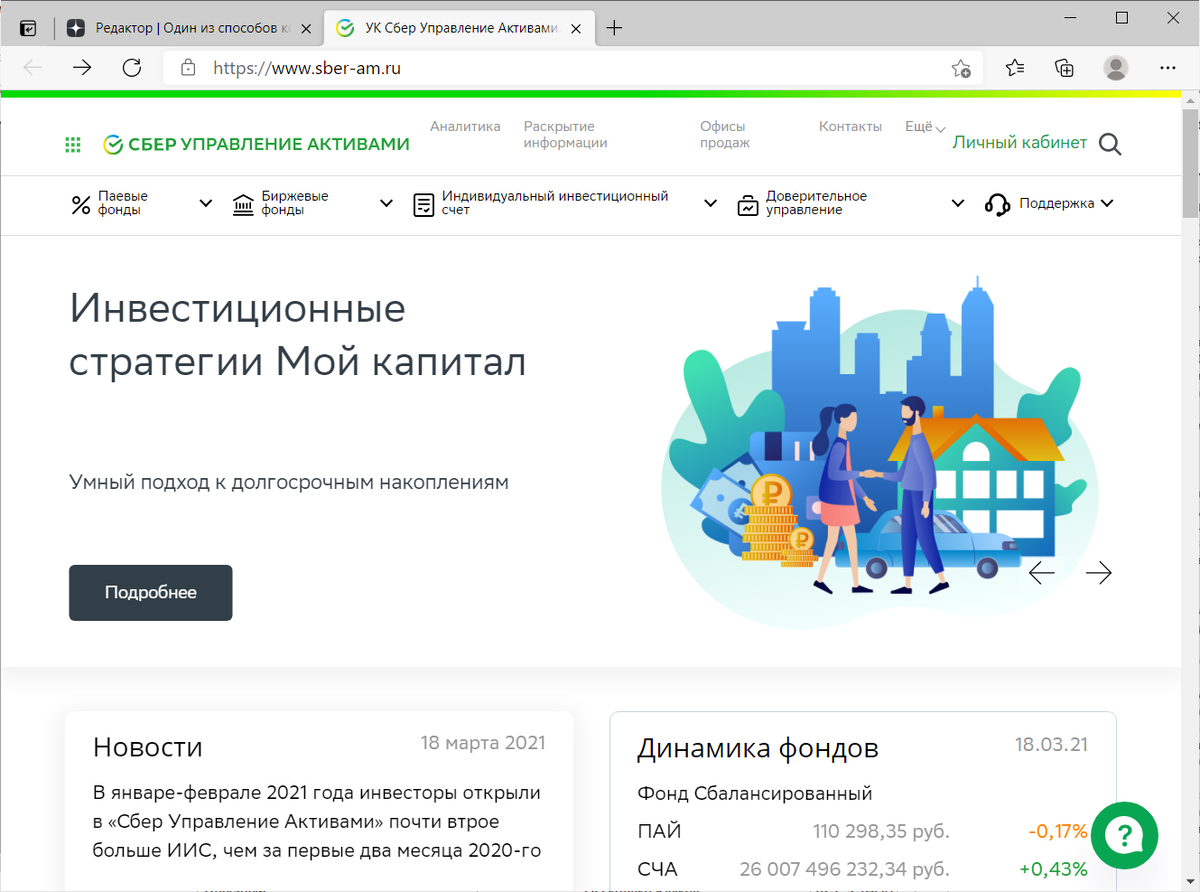
Task: Open Раскрытие информации menu item
Action: [x=566, y=135]
